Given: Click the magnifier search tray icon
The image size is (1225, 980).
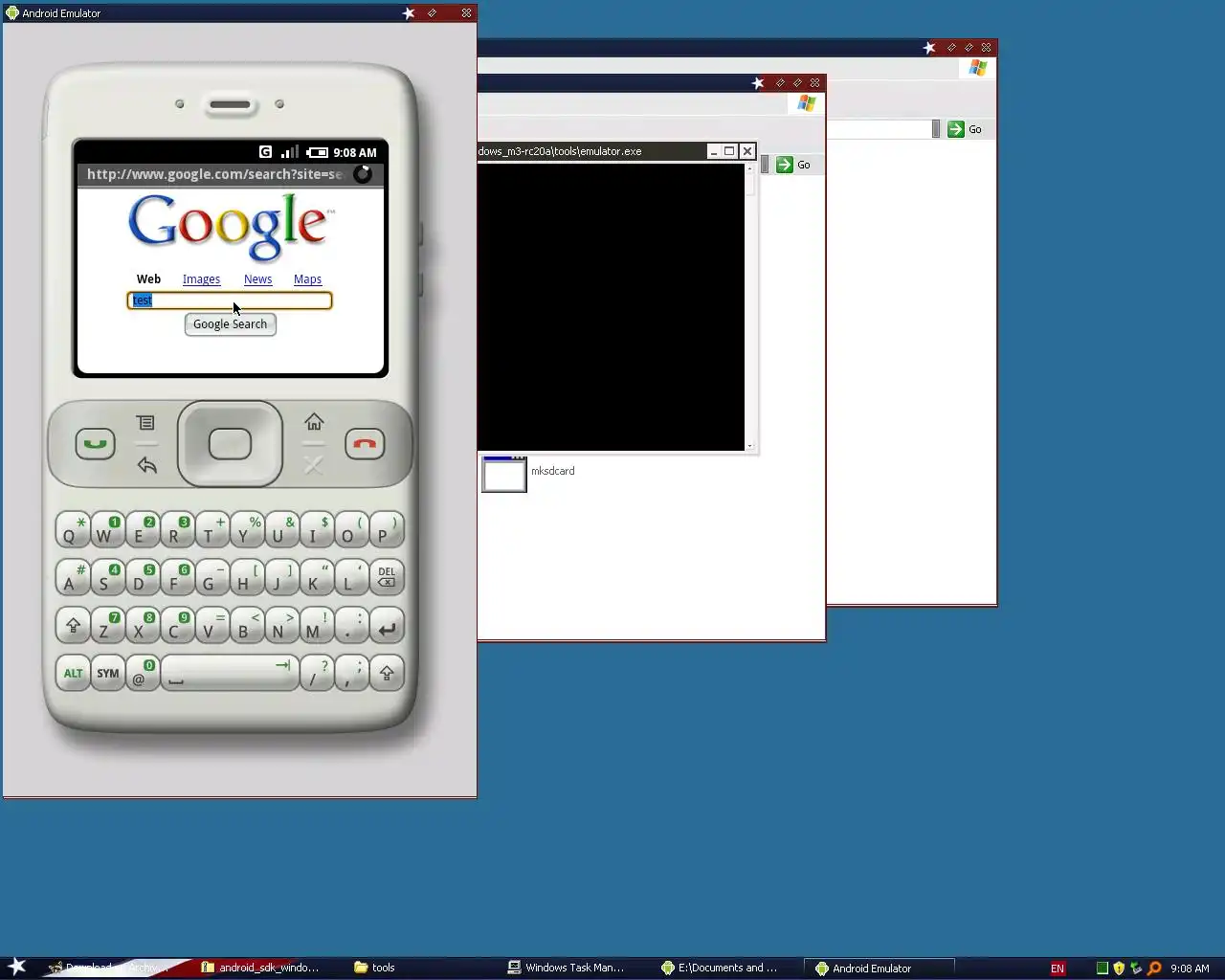Looking at the screenshot, I should pyautogui.click(x=1154, y=969).
